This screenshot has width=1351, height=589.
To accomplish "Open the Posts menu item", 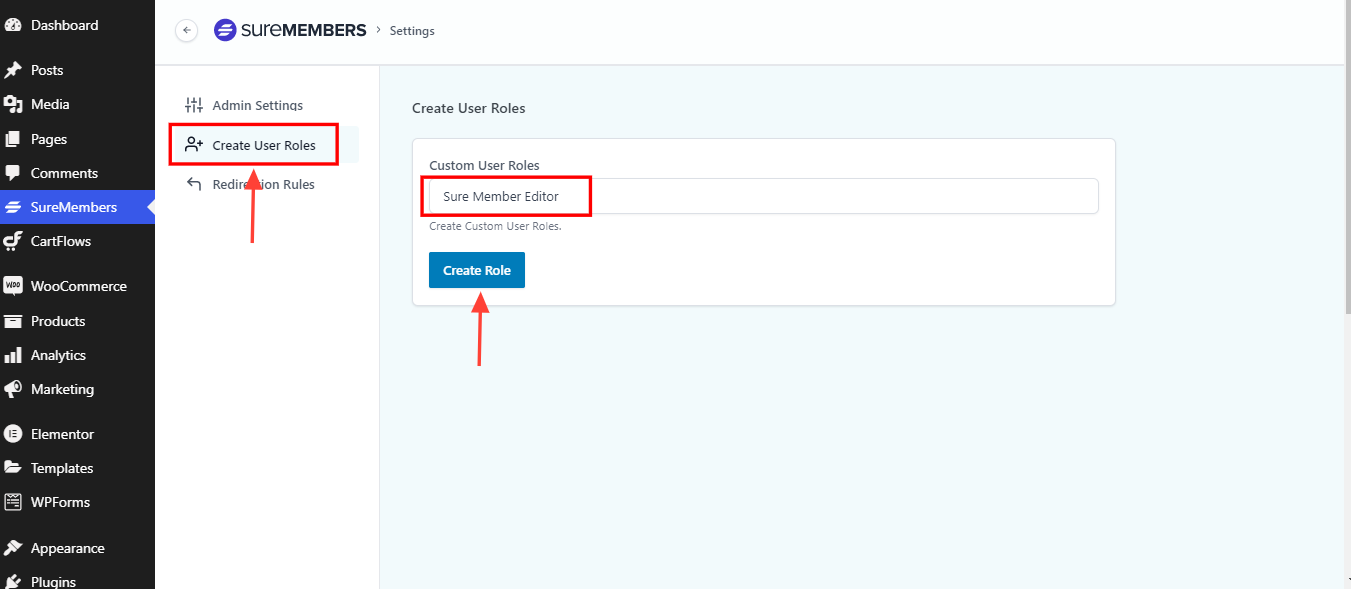I will pyautogui.click(x=47, y=70).
